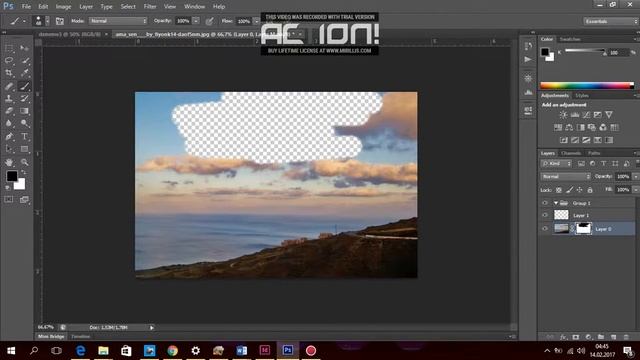Open the Filter menu
This screenshot has width=640, height=360.
click(150, 7)
